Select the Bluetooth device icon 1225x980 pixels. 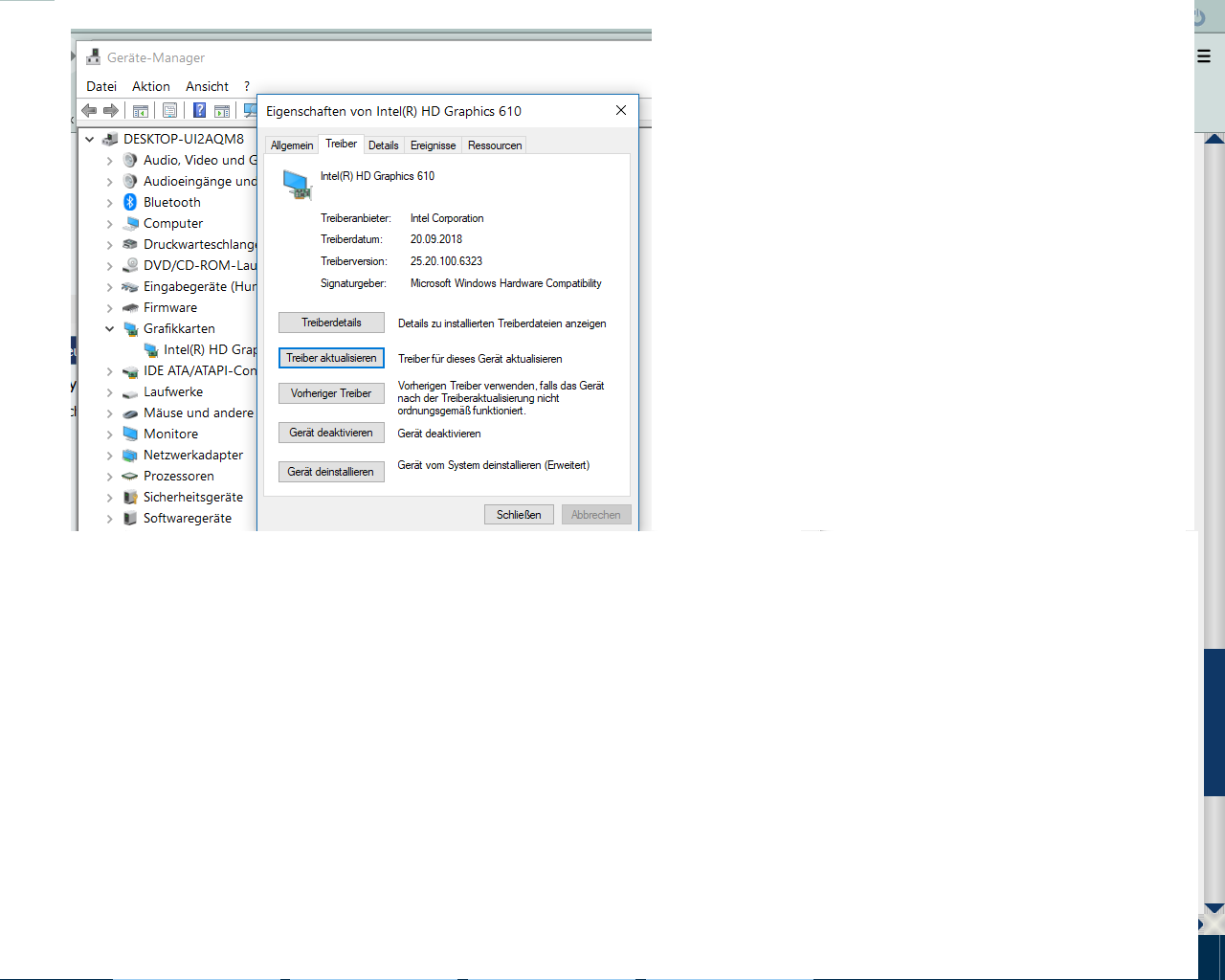(x=130, y=202)
